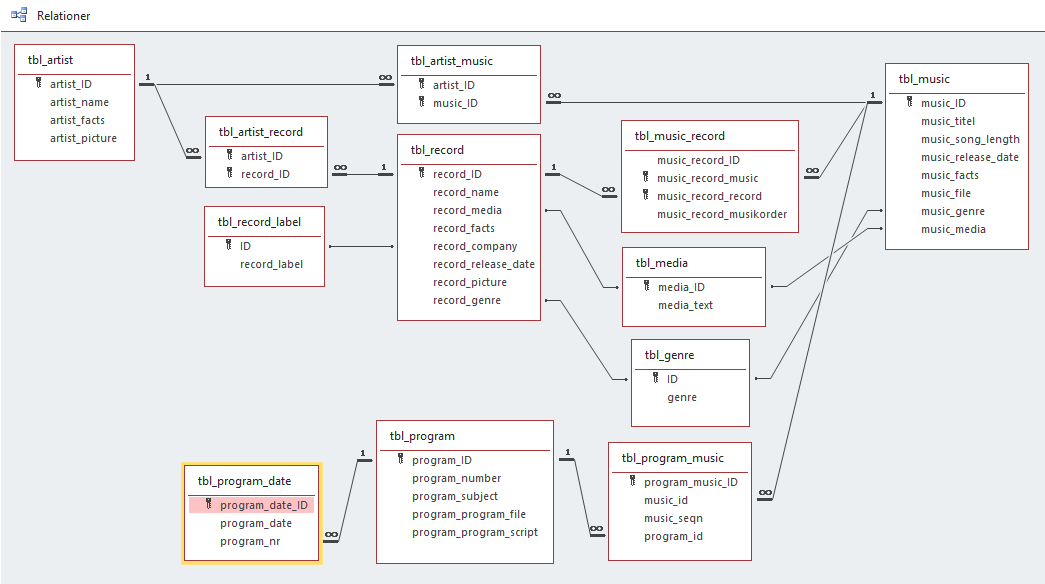Click the key icon next to ID in tbl_record_label

pos(229,245)
